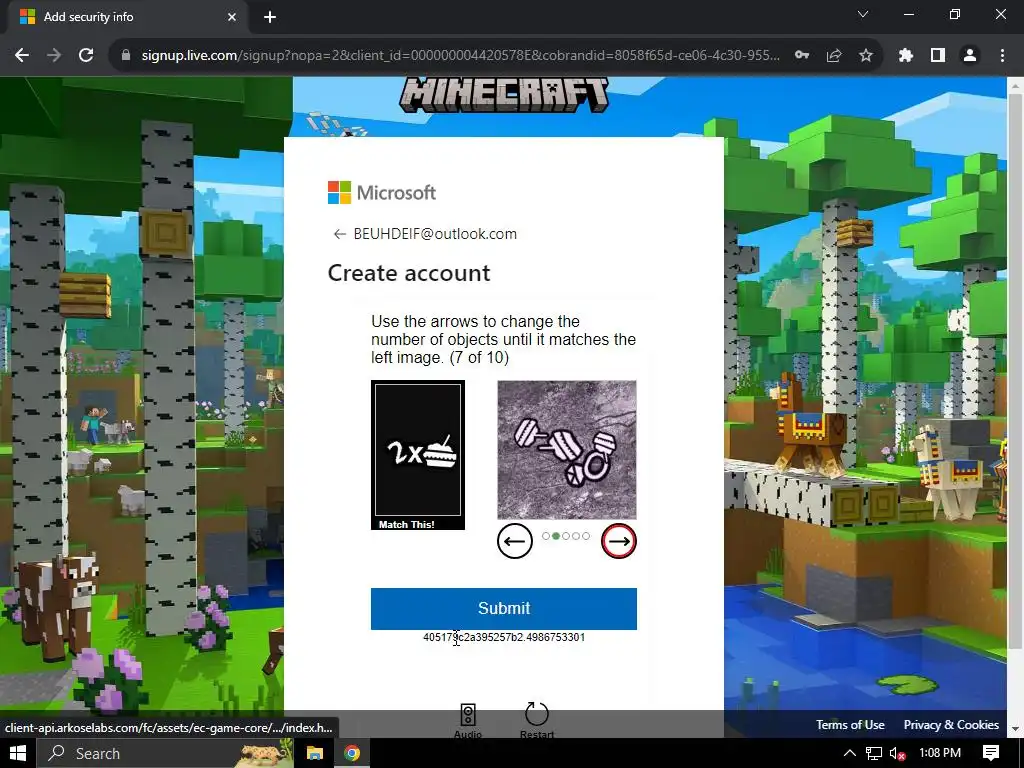Submit the captcha answer
This screenshot has width=1024, height=768.
(x=504, y=609)
